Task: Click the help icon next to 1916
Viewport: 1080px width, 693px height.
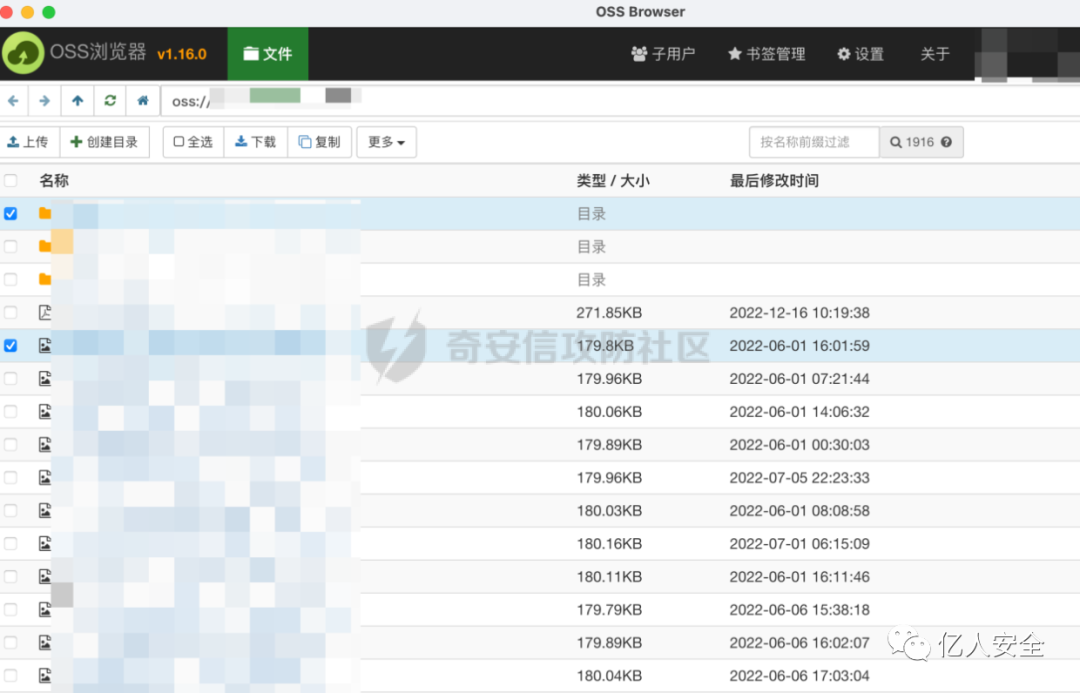Action: coord(946,142)
